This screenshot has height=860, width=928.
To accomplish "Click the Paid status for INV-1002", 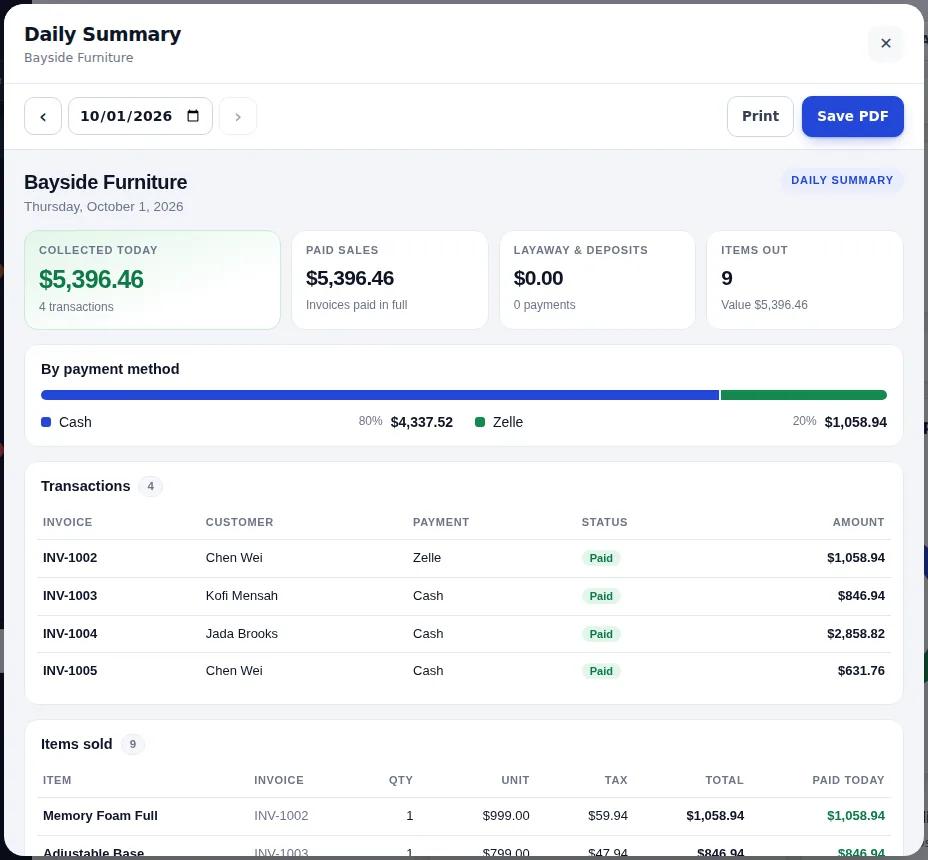I will [601, 558].
